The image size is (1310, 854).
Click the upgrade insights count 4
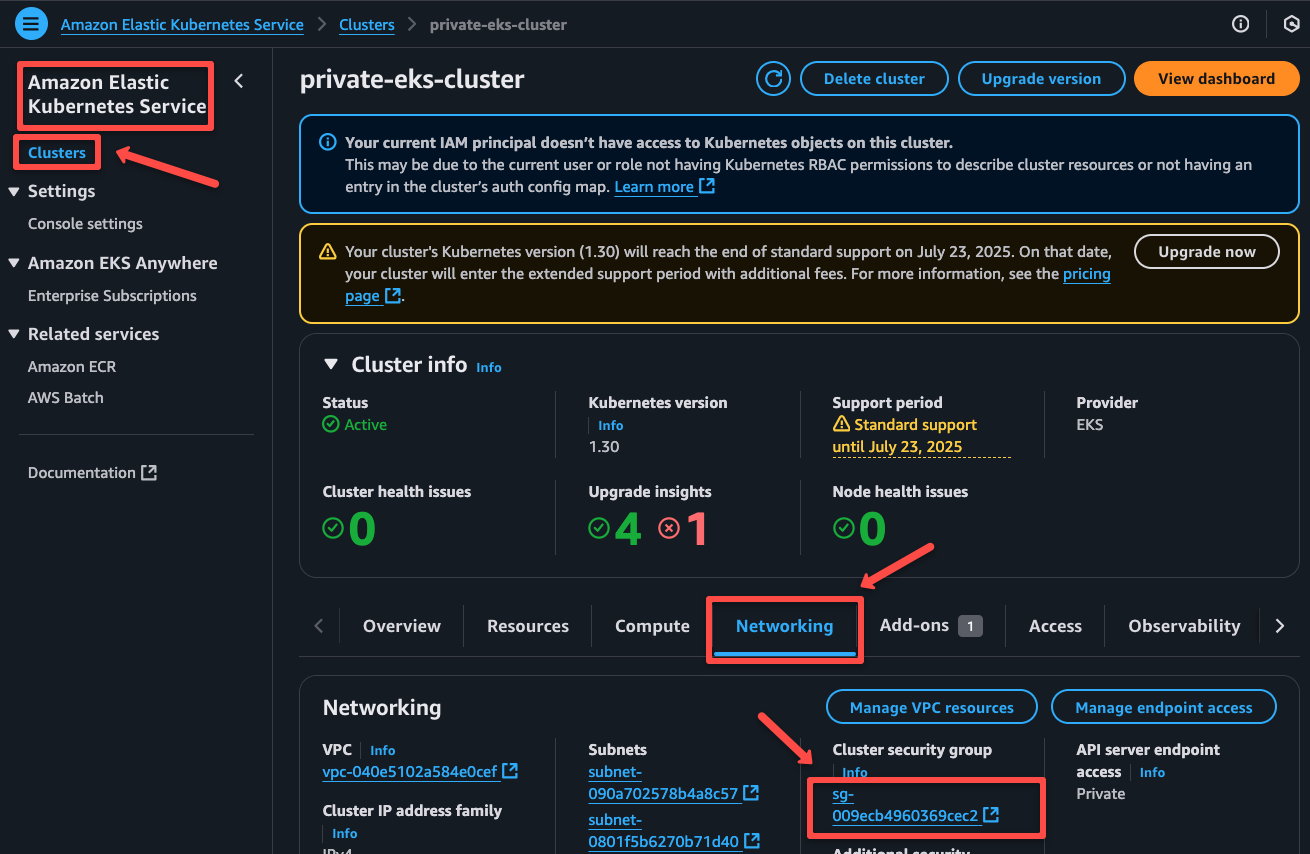coord(627,529)
